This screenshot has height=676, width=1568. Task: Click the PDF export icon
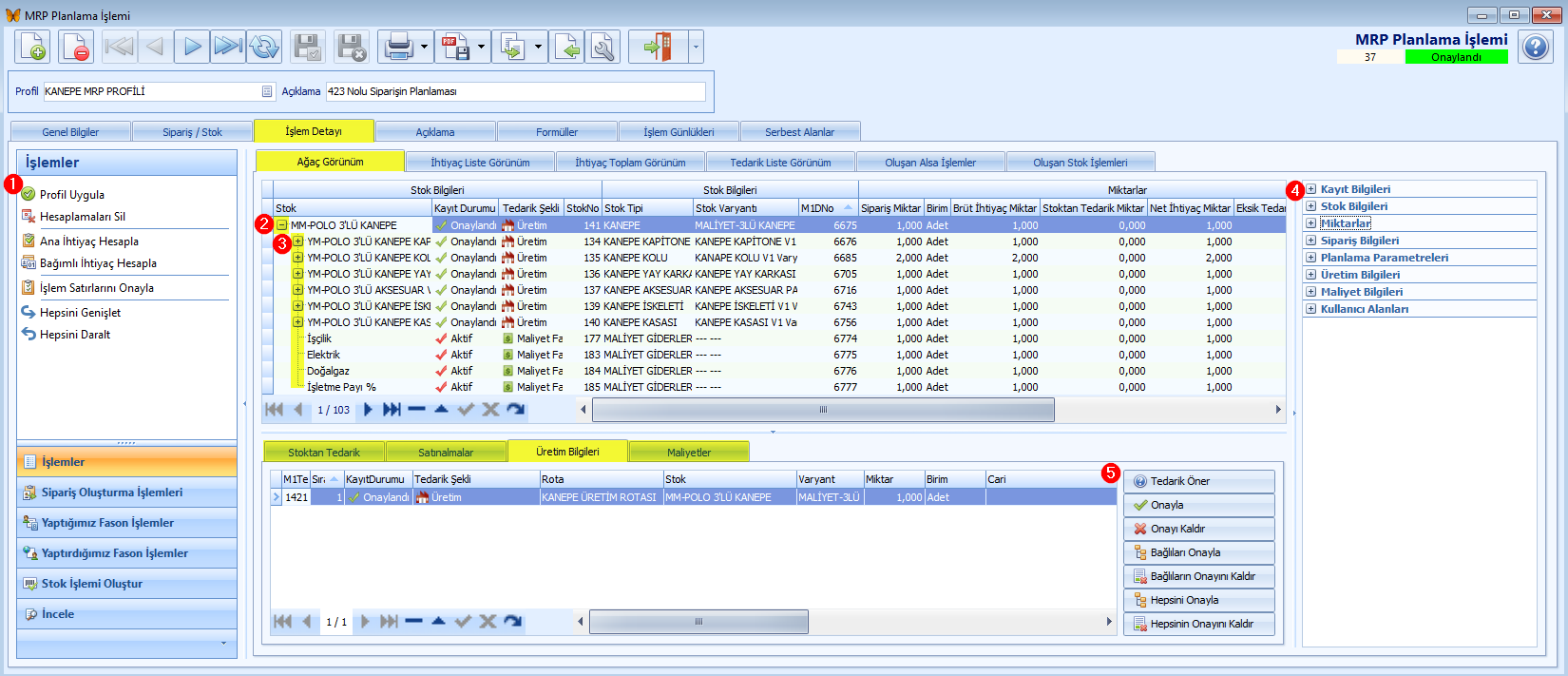tap(455, 47)
